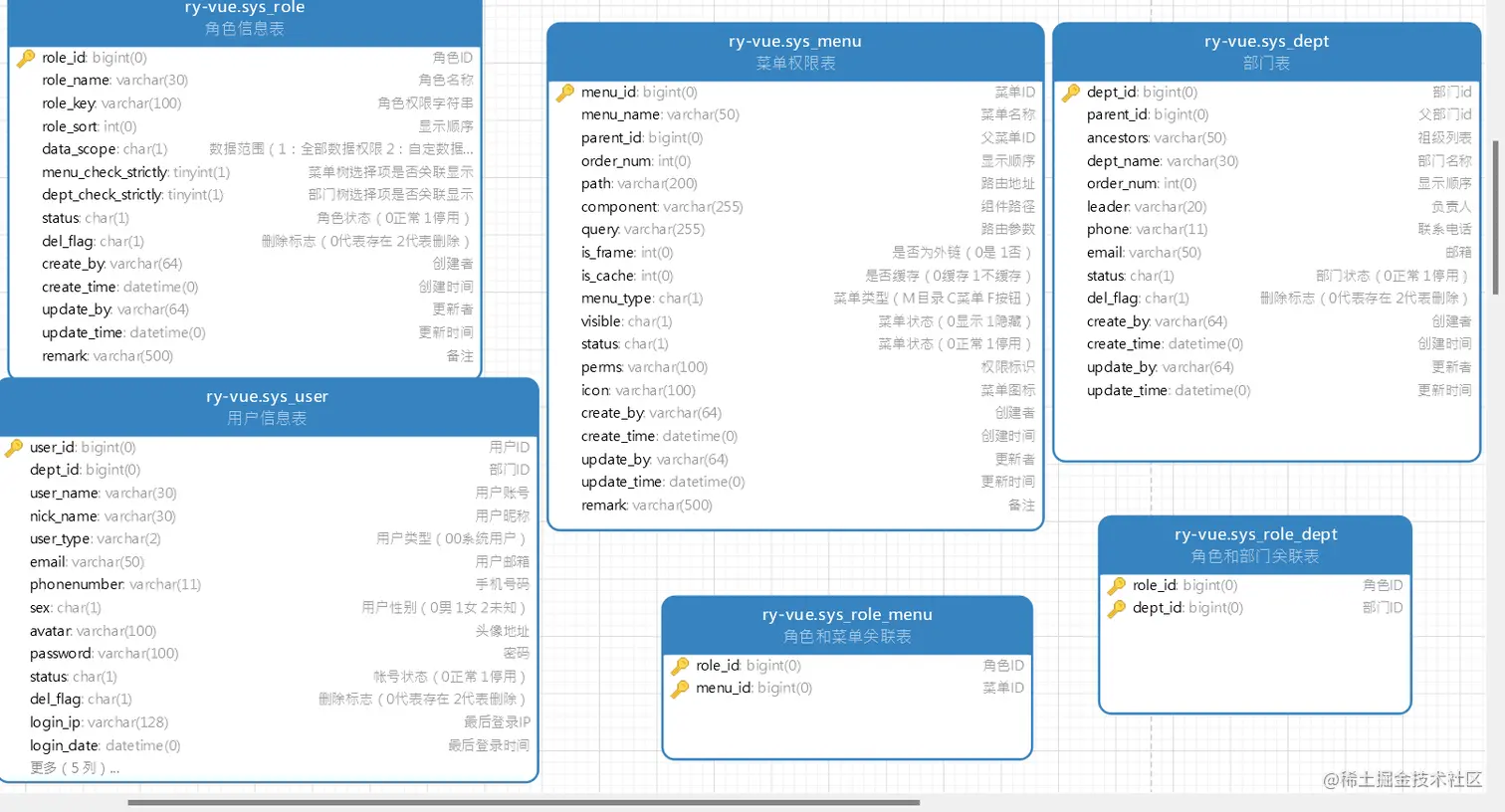Select create_time column in sys_dept
1505x812 pixels.
1266,344
